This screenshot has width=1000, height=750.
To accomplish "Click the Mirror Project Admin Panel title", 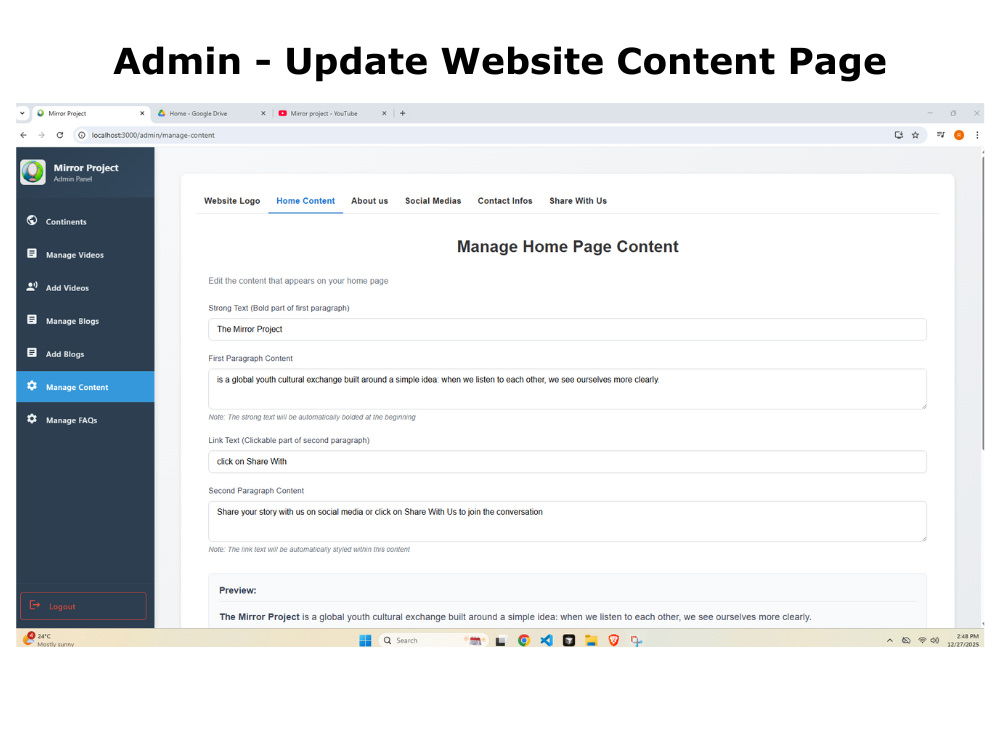I will click(x=86, y=172).
